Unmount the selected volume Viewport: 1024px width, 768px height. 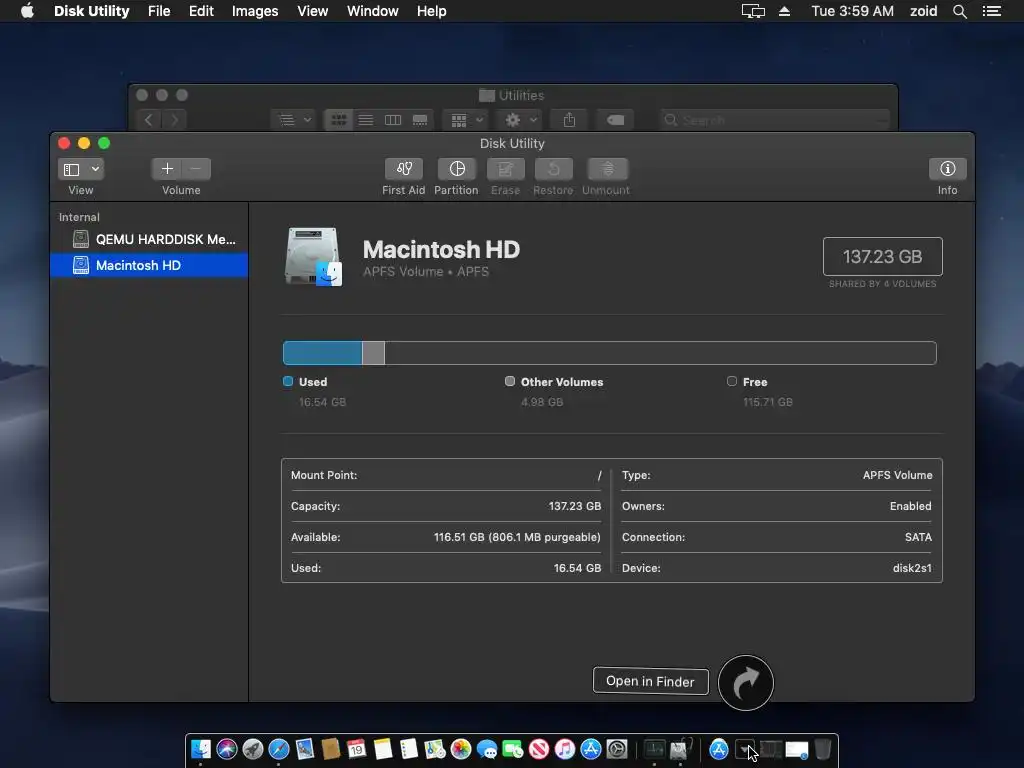[607, 169]
